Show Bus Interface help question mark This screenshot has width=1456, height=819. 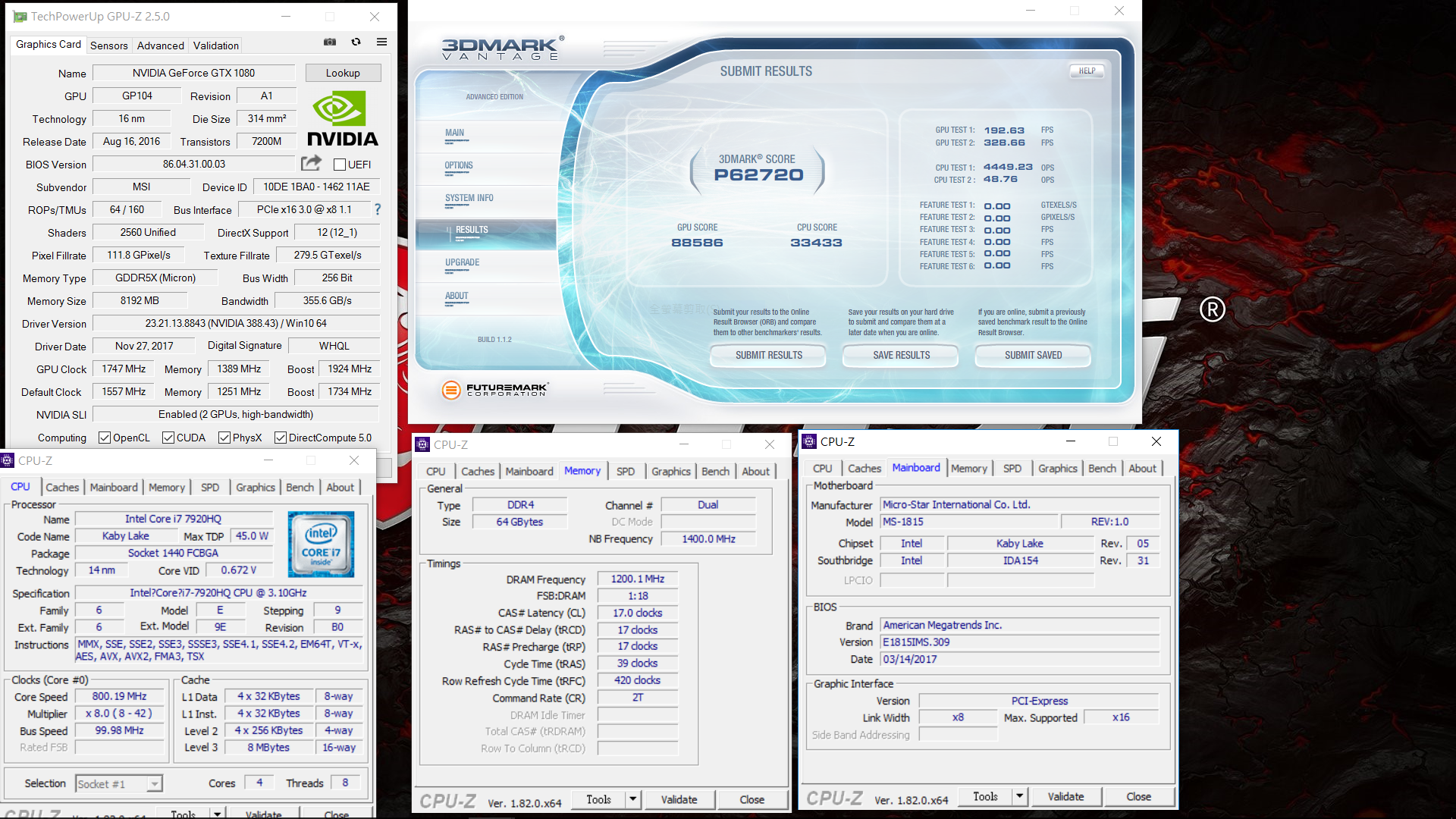tap(378, 209)
